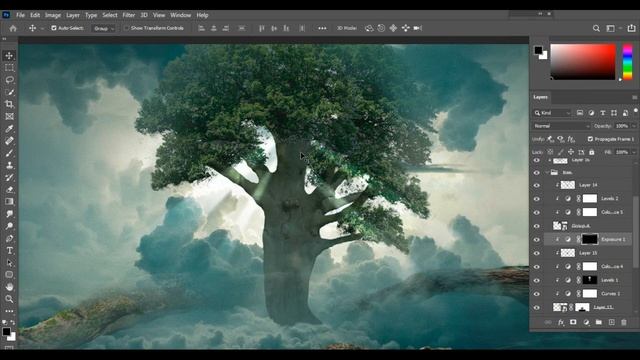Toggle visibility of Levels 1 layer

click(537, 280)
